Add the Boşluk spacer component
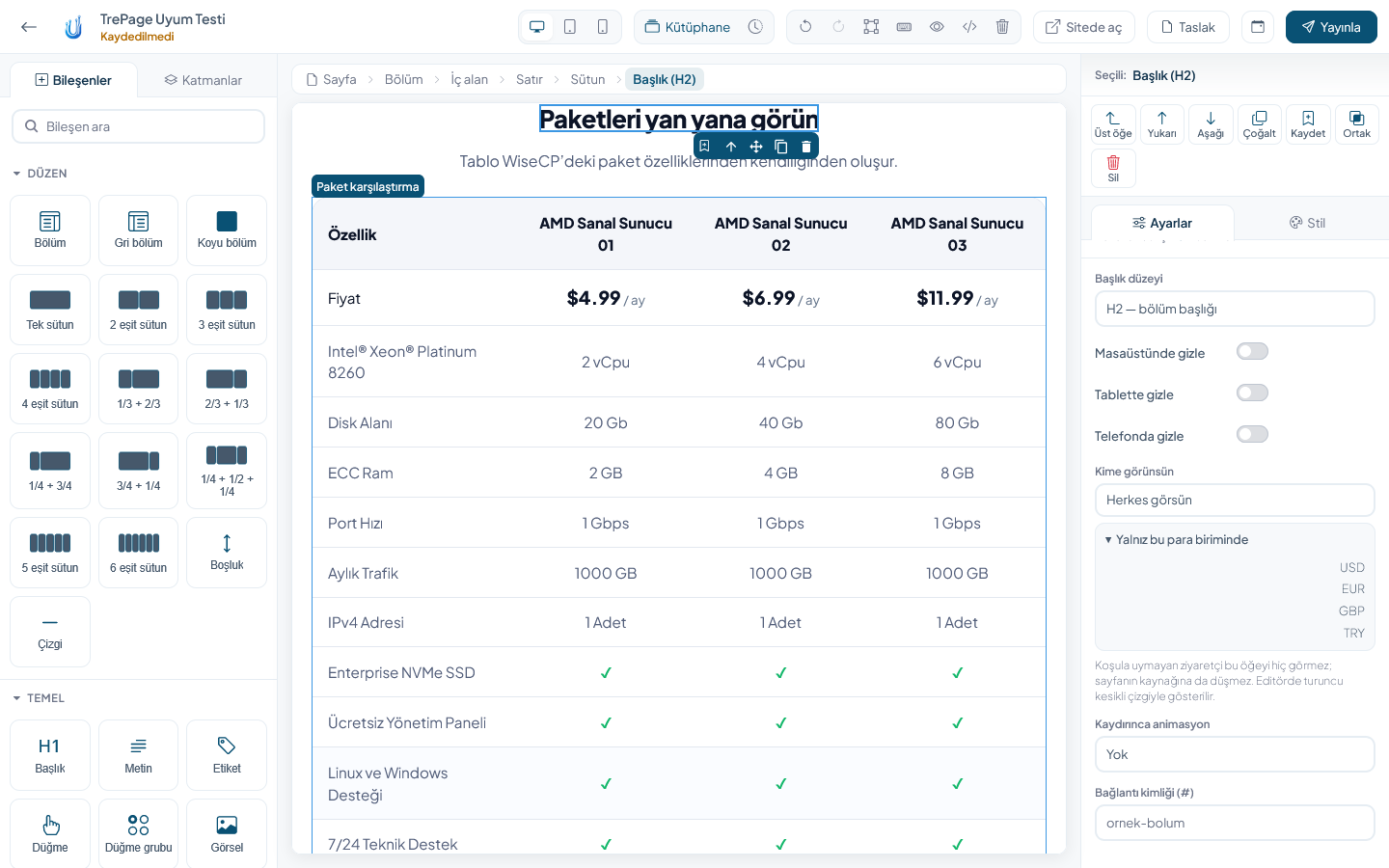 click(x=227, y=553)
